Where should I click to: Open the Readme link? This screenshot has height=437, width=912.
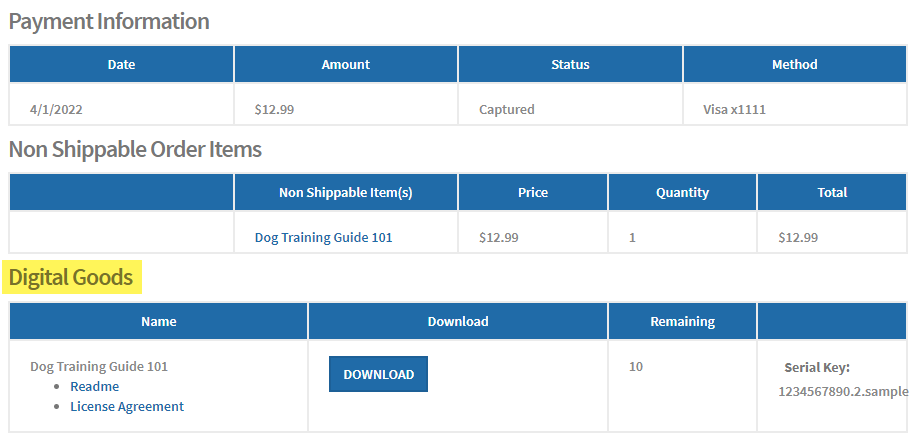tap(94, 386)
